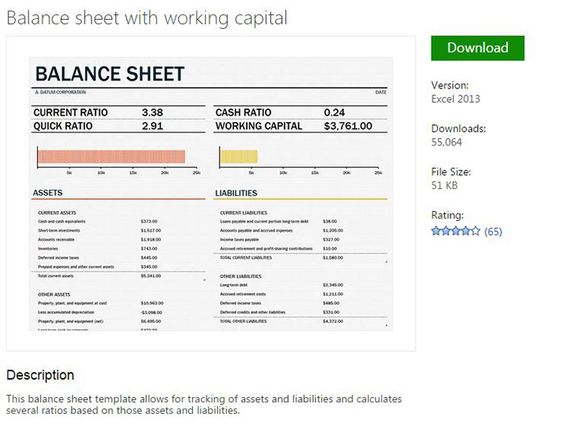Click the "QUICK RATIO" label in the preview
This screenshot has height=429, width=564.
coord(63,126)
